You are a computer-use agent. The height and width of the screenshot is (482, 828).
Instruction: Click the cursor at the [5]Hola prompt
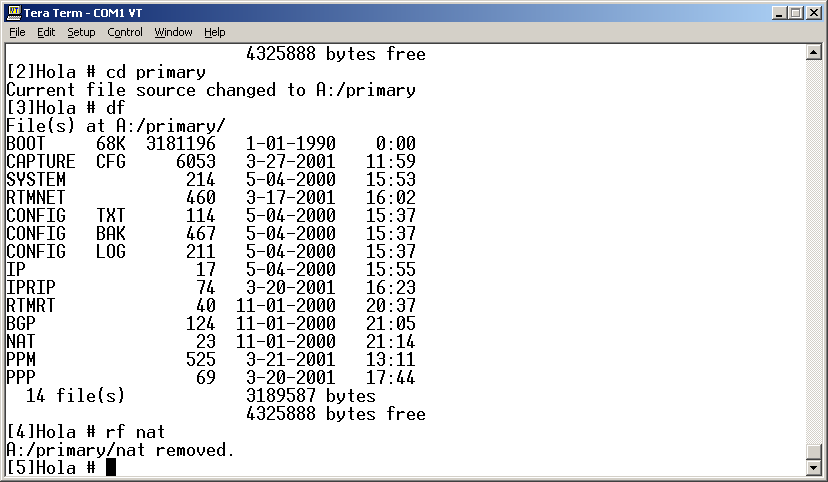click(111, 468)
